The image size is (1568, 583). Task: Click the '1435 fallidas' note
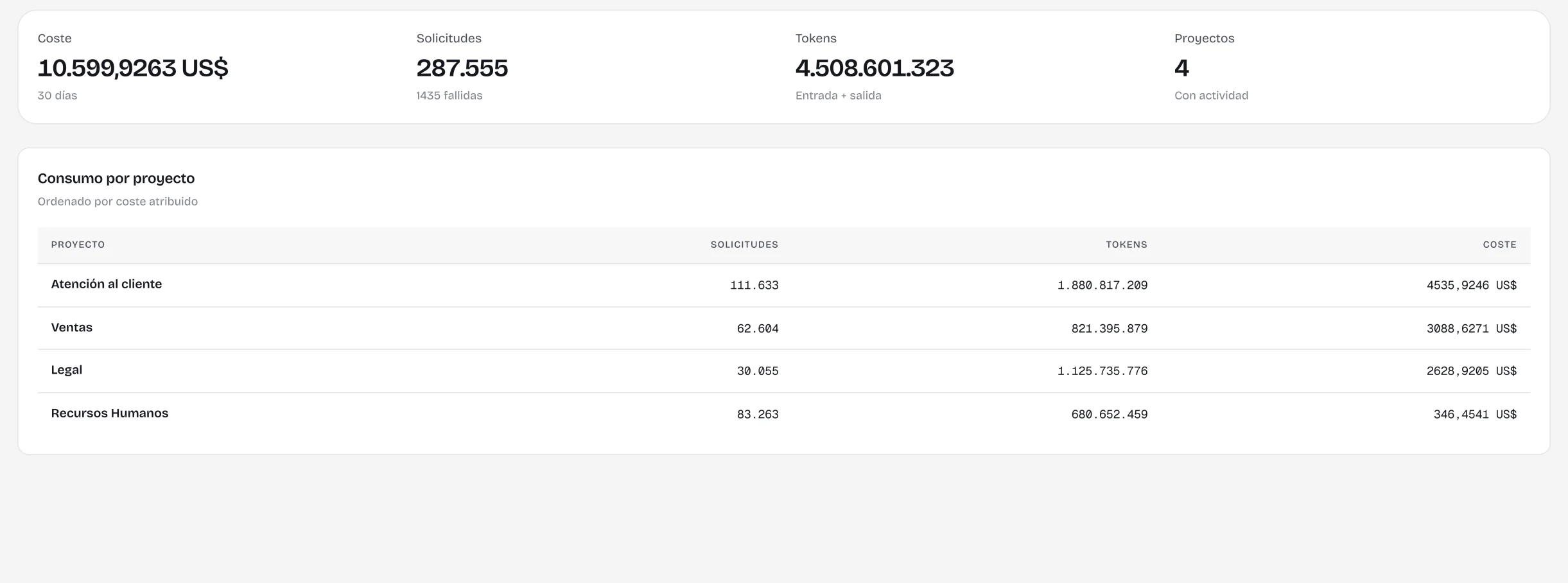[449, 96]
